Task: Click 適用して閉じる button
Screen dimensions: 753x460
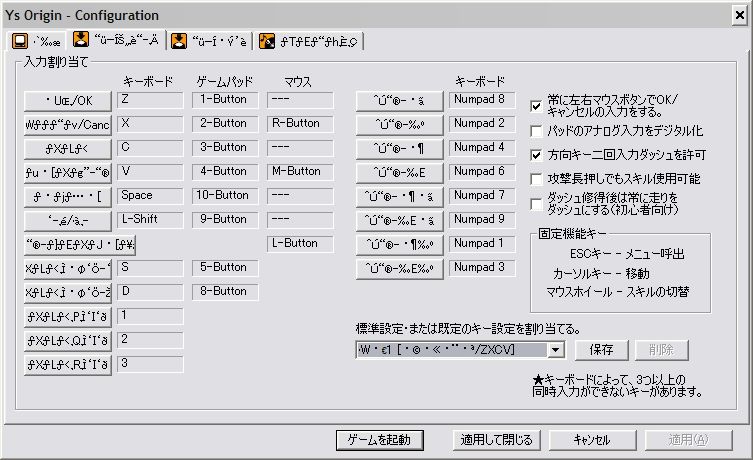Action: pyautogui.click(x=497, y=440)
